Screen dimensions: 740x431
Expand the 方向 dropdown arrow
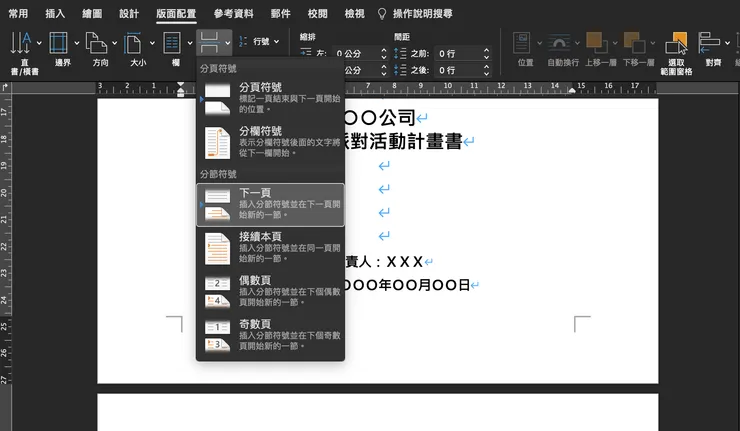[x=115, y=43]
